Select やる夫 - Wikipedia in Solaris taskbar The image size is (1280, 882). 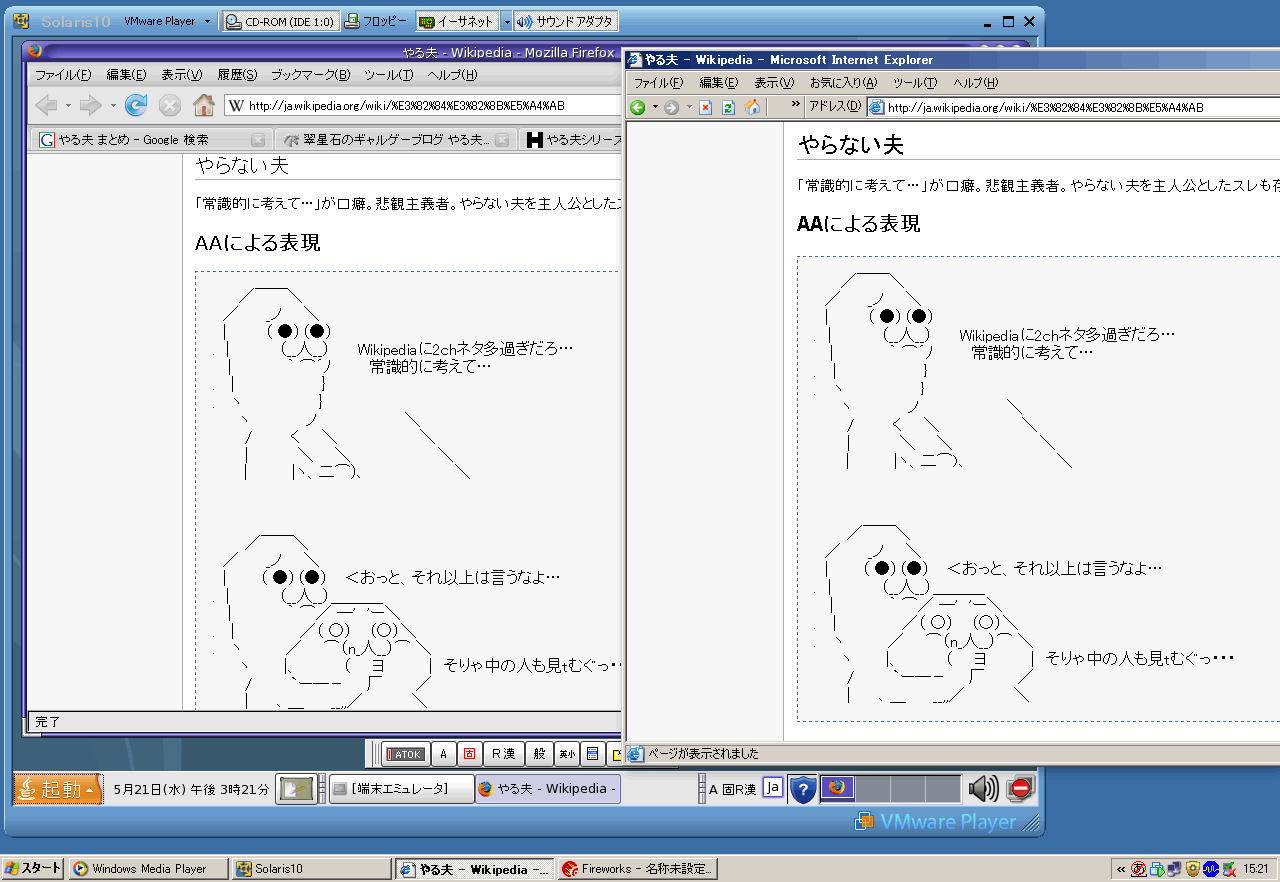click(x=547, y=789)
